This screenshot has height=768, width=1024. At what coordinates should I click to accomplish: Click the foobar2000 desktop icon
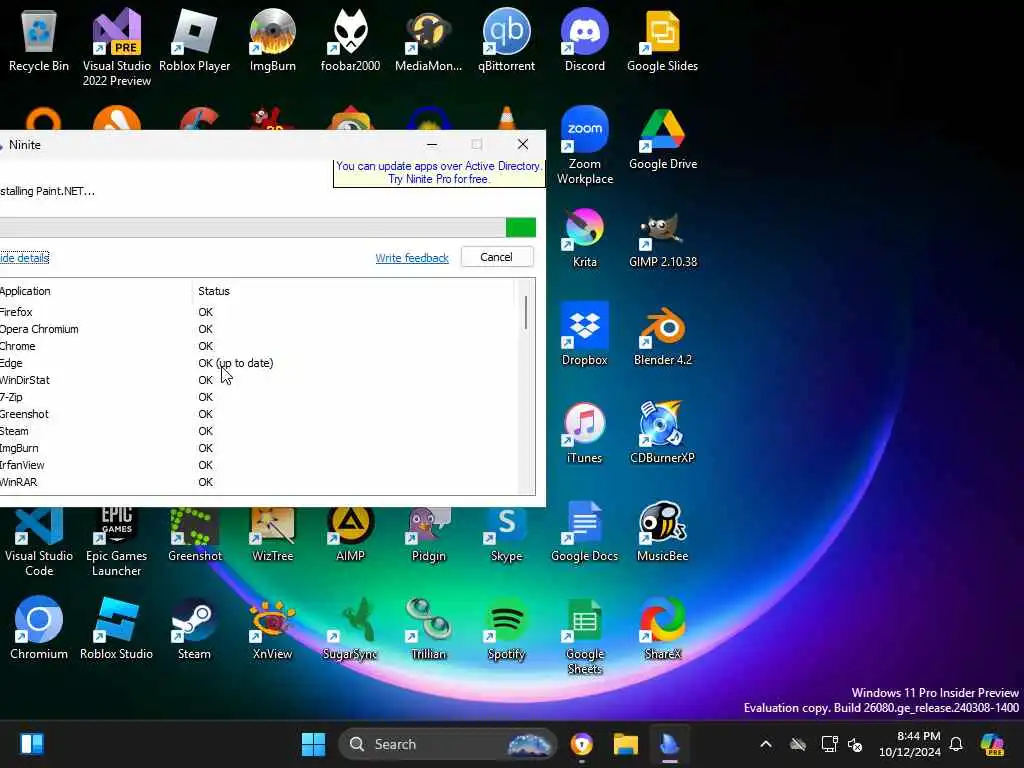[x=350, y=40]
